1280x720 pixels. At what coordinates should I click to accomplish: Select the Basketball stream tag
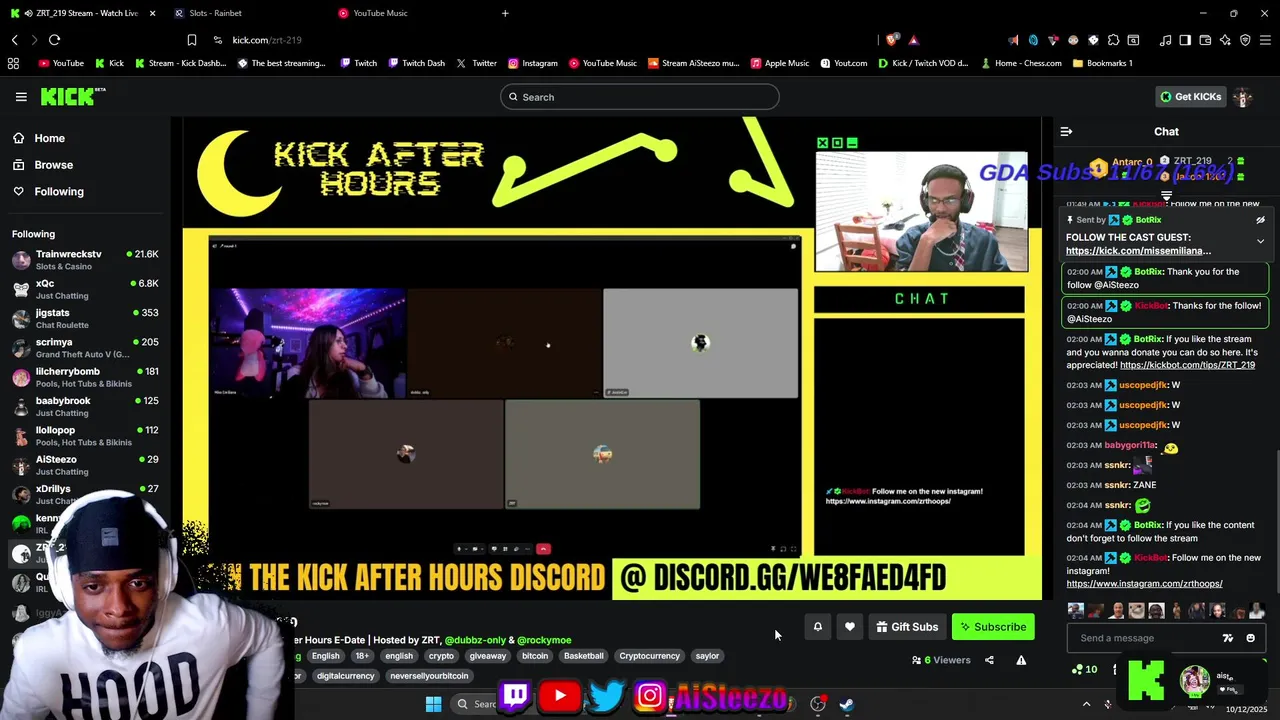(583, 656)
